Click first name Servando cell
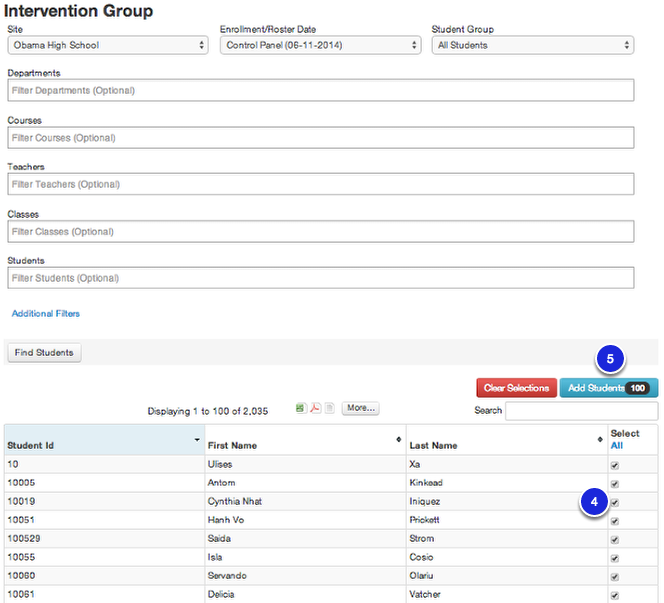Viewport: 664px width, 603px height. tap(305, 576)
